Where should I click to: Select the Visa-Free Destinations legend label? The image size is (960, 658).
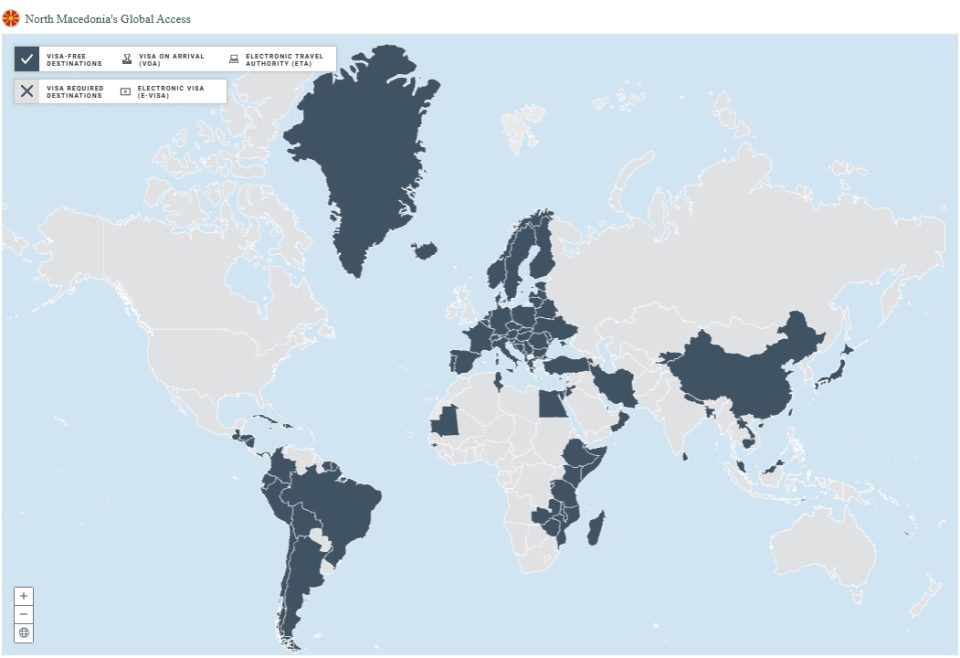point(74,60)
